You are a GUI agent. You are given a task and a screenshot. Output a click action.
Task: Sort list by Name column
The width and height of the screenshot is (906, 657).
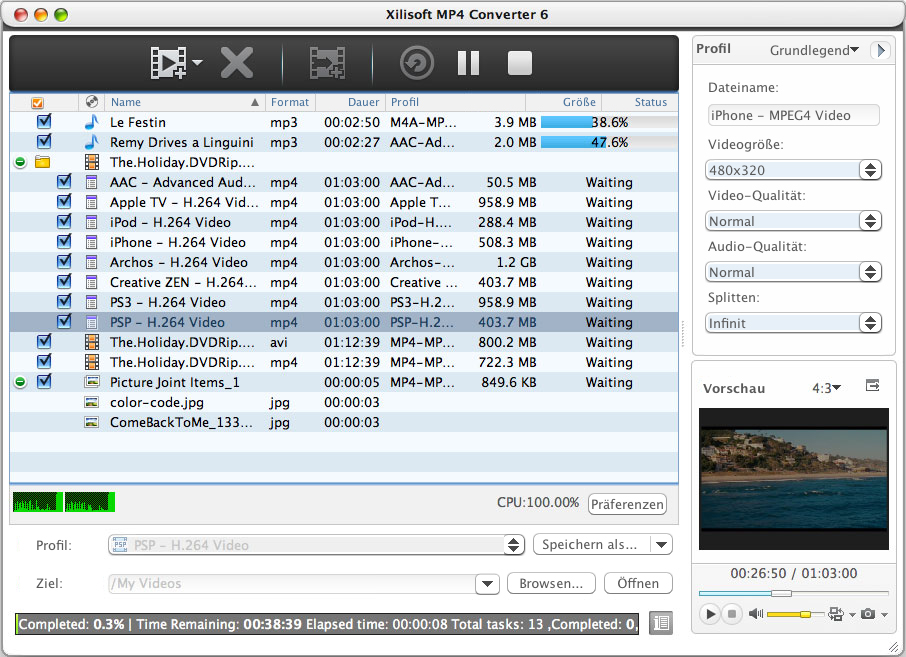click(185, 102)
